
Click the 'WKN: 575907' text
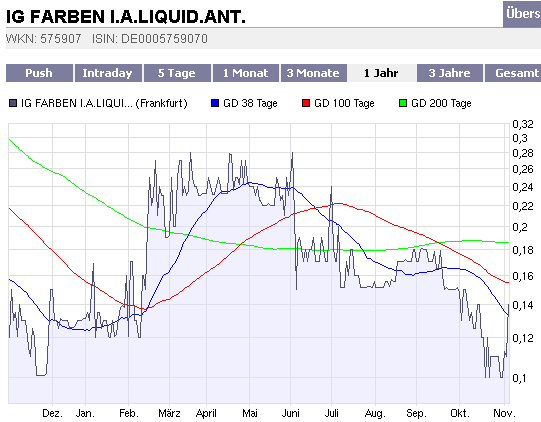(43, 39)
